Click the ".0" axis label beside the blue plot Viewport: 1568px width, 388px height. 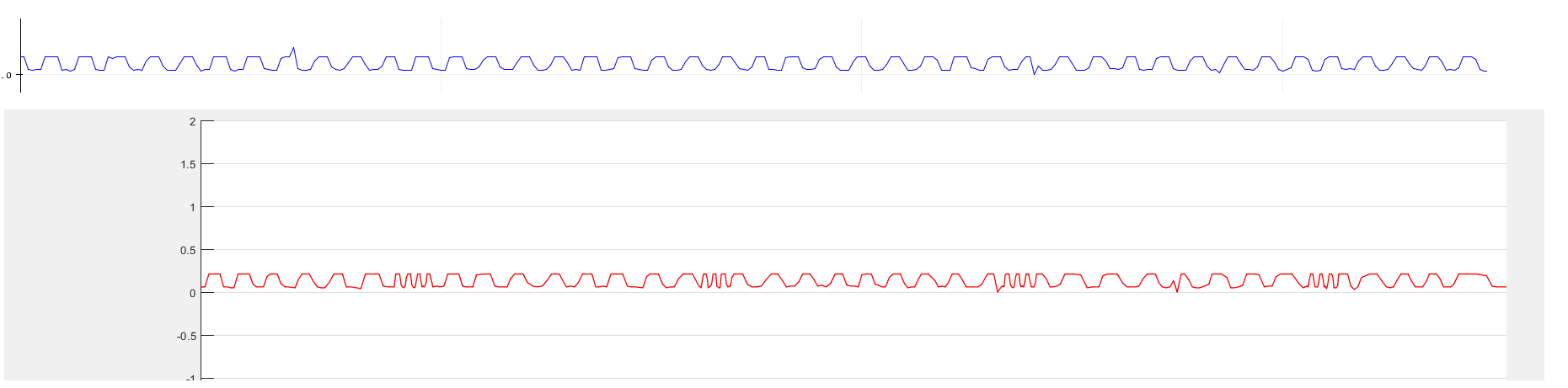pos(8,75)
